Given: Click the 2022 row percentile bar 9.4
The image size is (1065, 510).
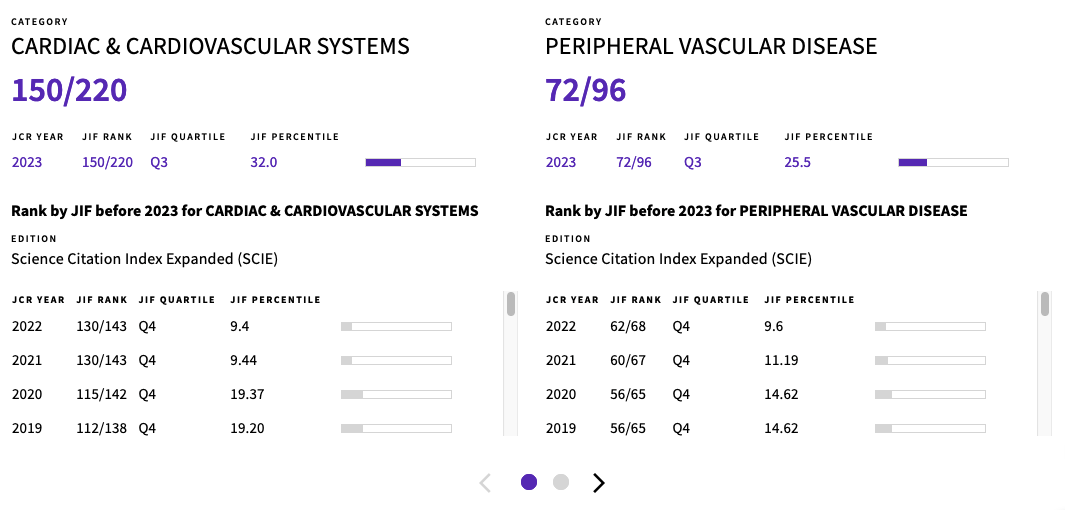Looking at the screenshot, I should (396, 327).
